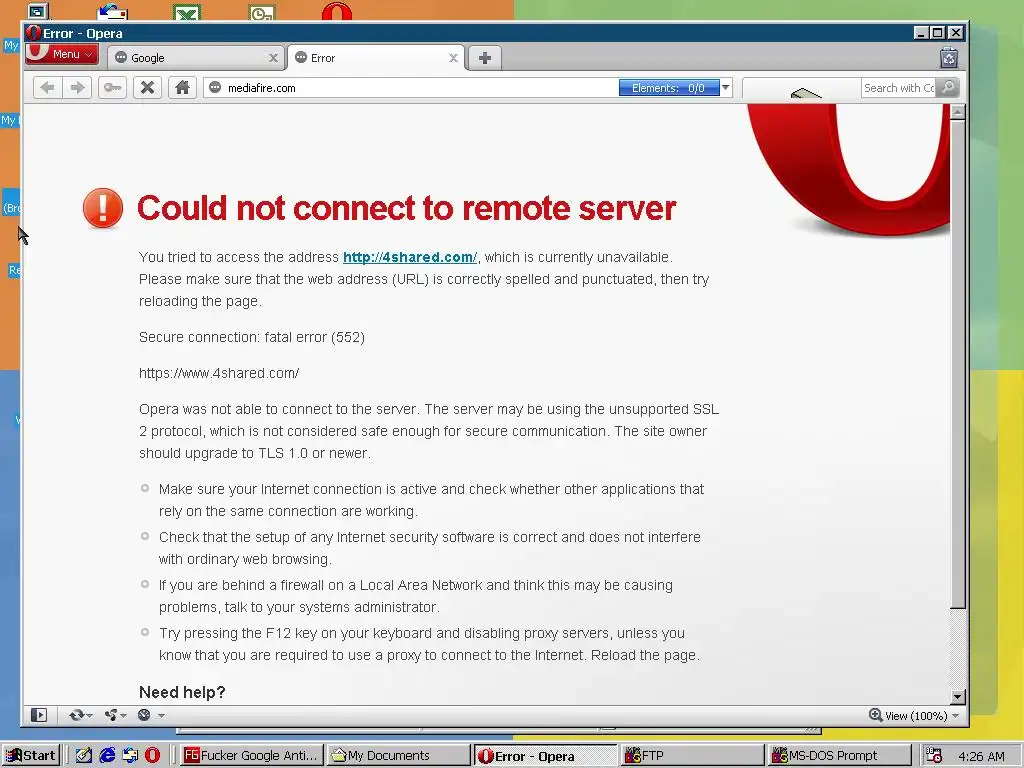
Task: Click the Error - Opera taskbar button
Action: coord(545,756)
